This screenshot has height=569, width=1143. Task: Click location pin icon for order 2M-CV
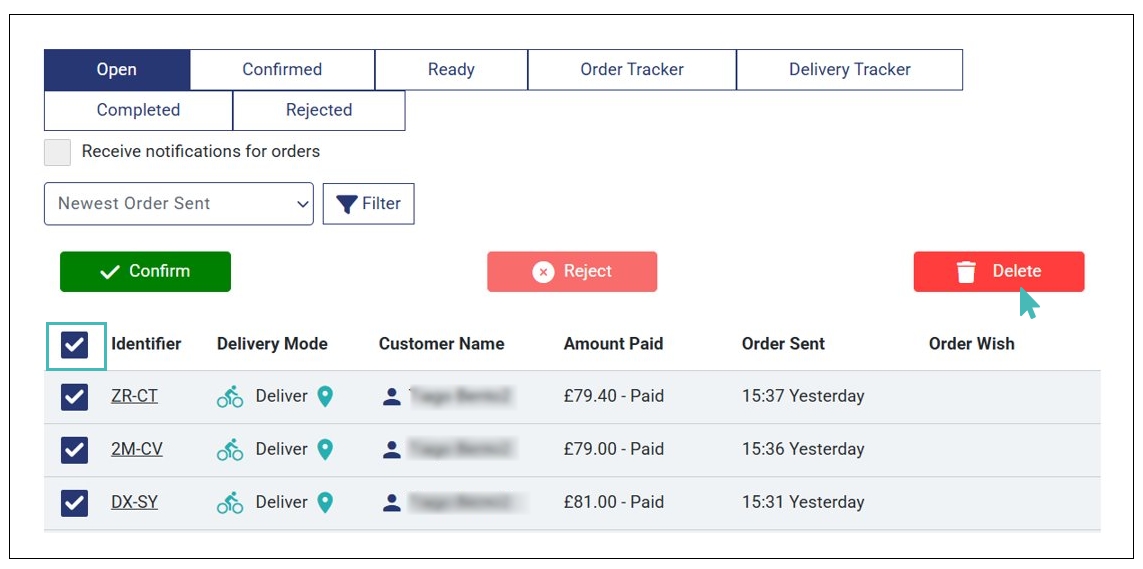coord(325,449)
